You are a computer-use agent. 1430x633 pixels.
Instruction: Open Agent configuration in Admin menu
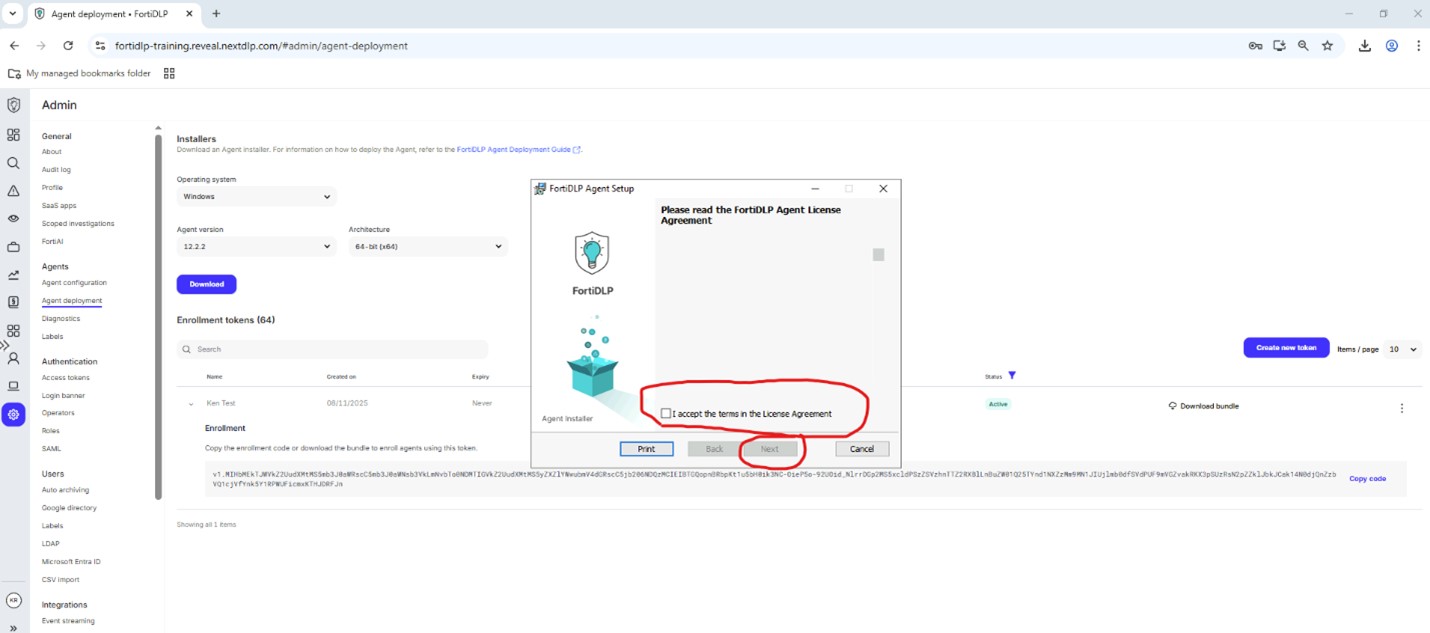pos(74,283)
